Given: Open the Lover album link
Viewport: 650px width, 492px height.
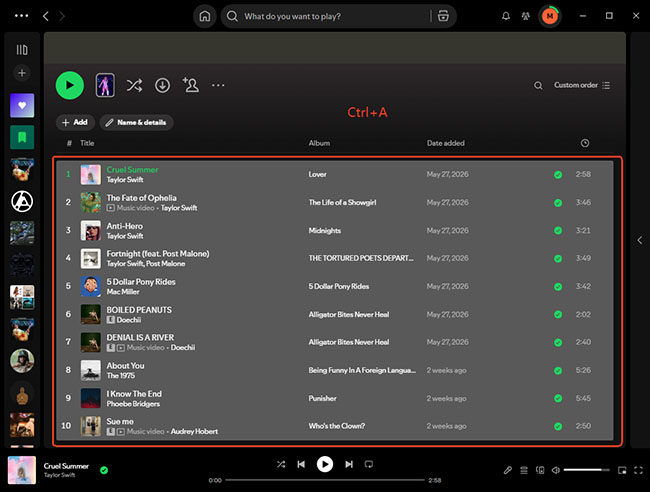Looking at the screenshot, I should pos(317,175).
